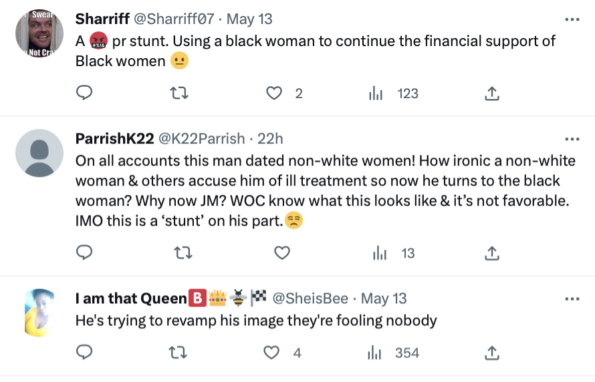This screenshot has height=382, width=595.
Task: Reply to the SheisBee tweet
Action: tap(84, 352)
